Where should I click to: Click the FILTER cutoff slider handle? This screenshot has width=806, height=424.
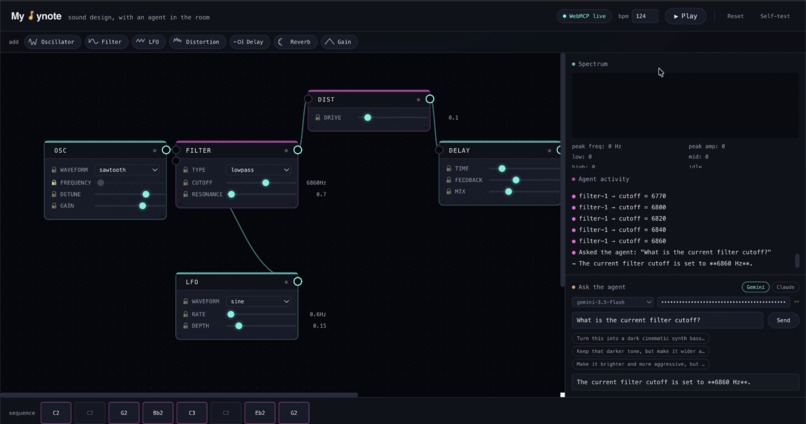click(266, 182)
